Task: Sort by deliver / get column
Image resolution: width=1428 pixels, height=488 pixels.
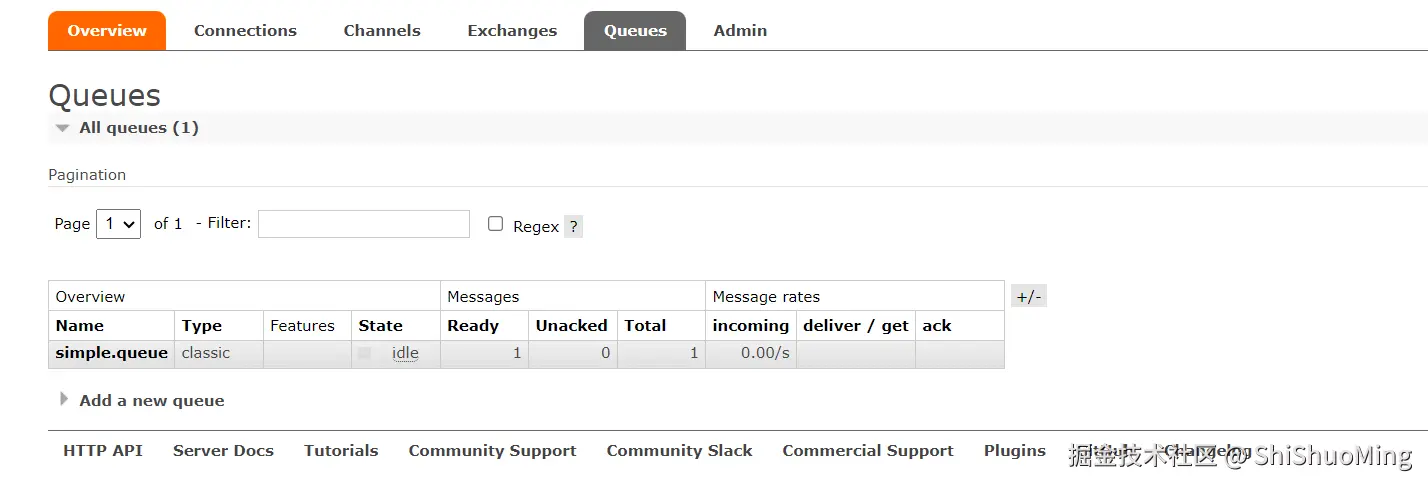Action: [856, 325]
